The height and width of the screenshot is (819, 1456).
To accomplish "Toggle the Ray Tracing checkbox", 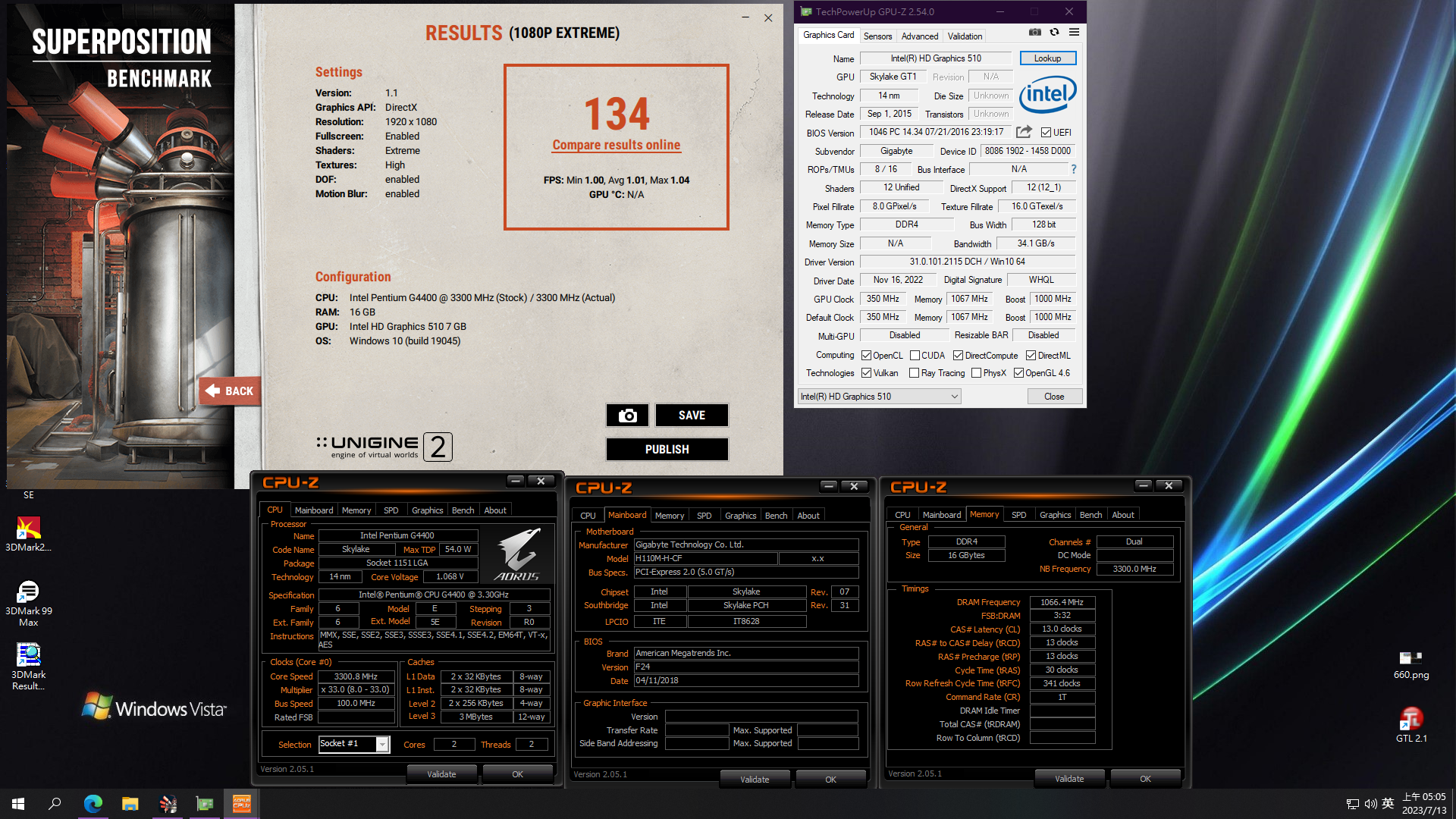I will click(915, 372).
